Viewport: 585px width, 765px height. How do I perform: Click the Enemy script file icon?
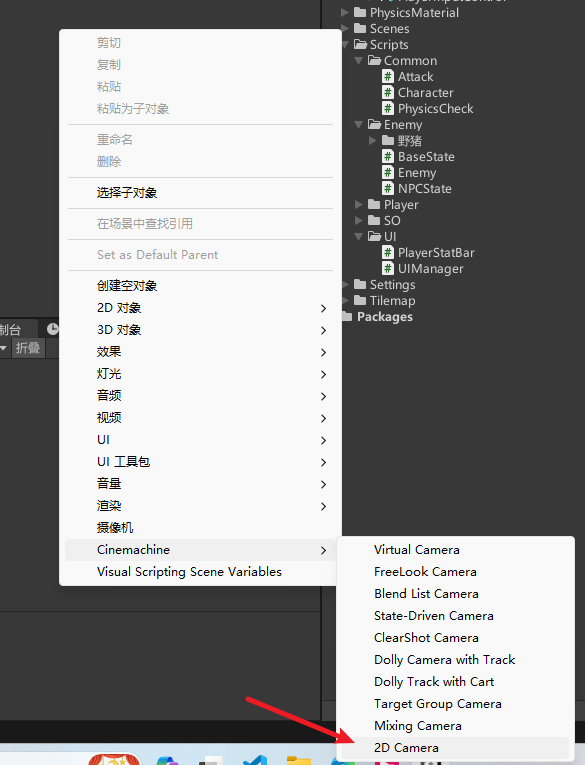tap(388, 173)
